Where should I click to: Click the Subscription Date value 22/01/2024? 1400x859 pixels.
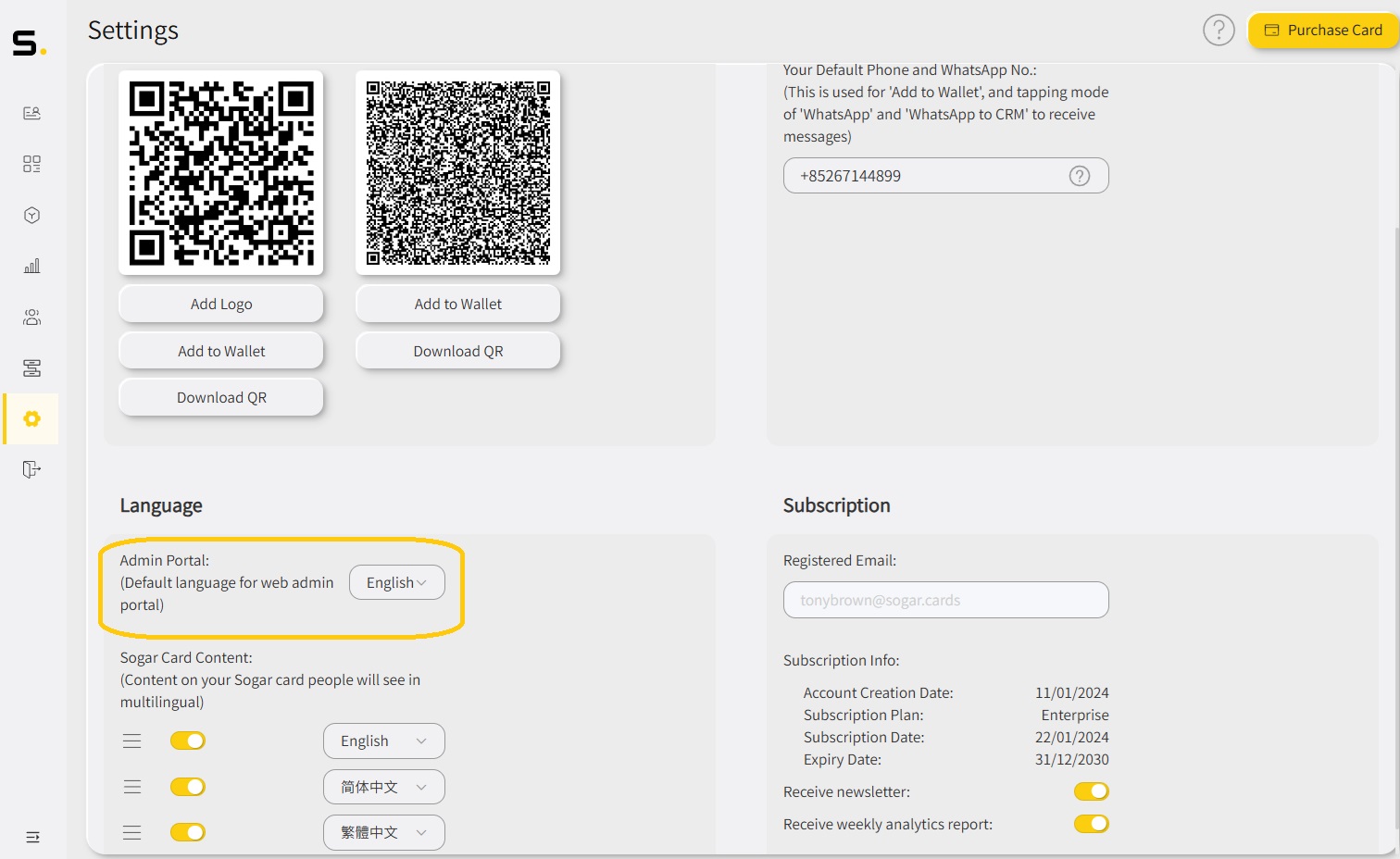1072,737
